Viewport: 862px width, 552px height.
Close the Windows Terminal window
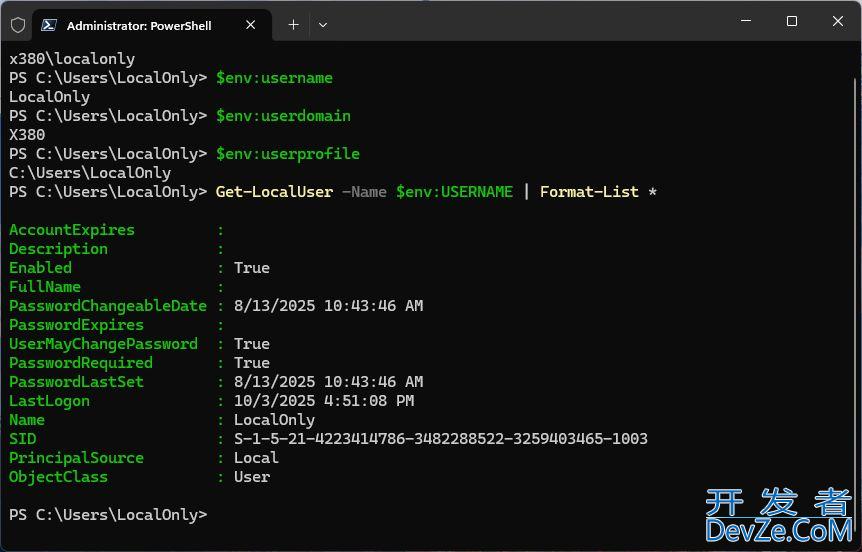pos(838,21)
